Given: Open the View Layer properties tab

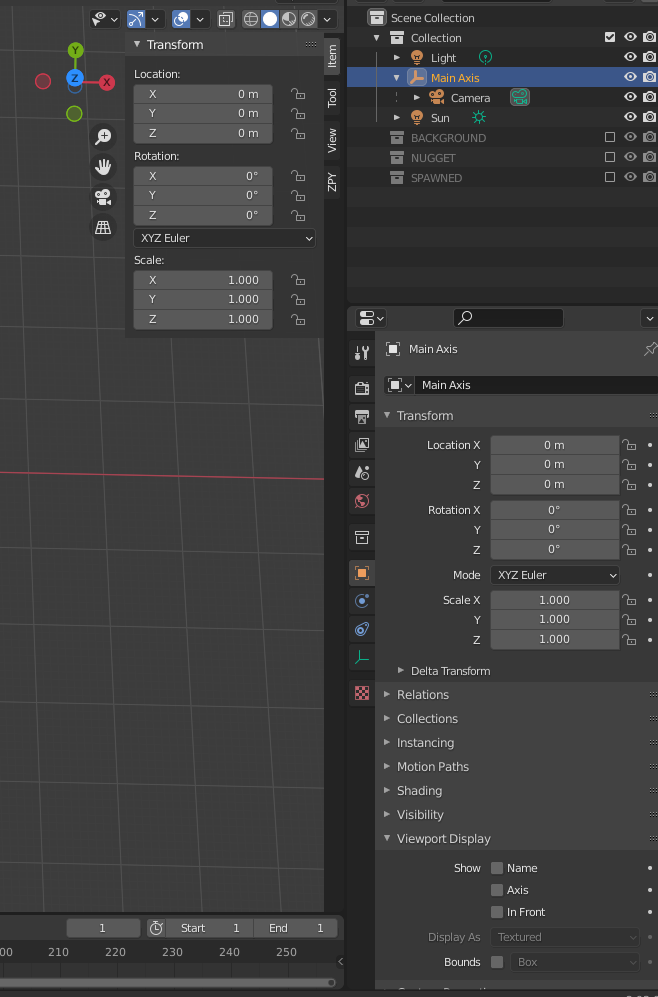Looking at the screenshot, I should pos(362,444).
